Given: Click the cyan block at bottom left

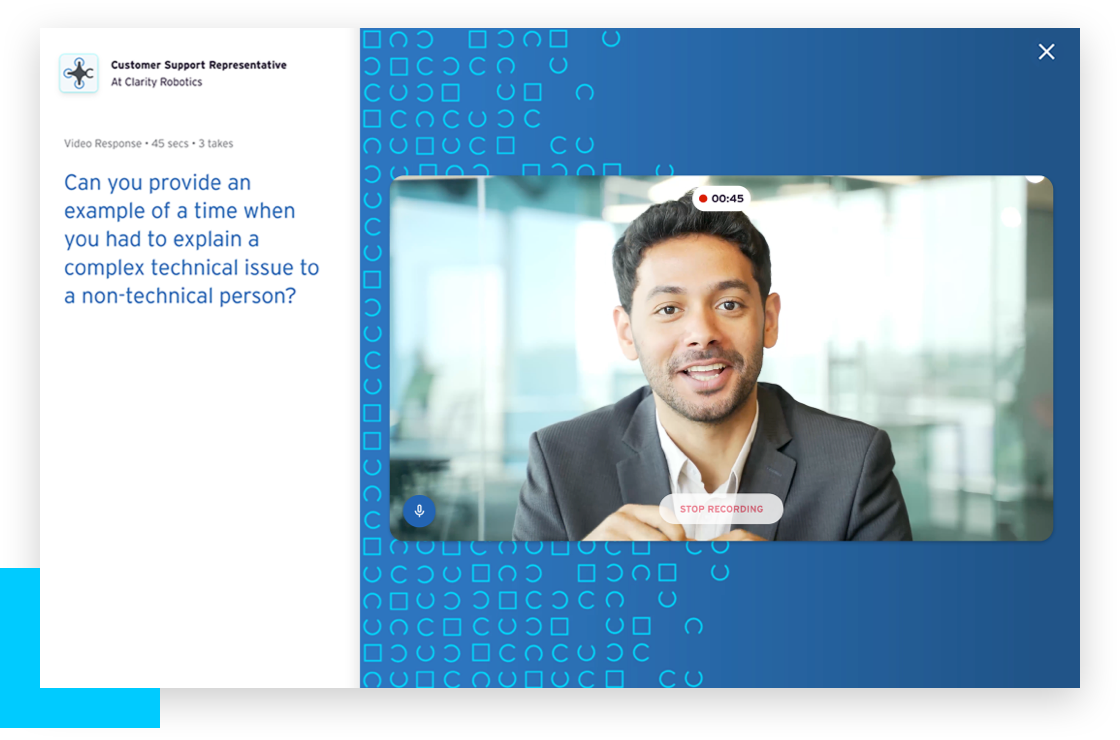Looking at the screenshot, I should pos(20,640).
